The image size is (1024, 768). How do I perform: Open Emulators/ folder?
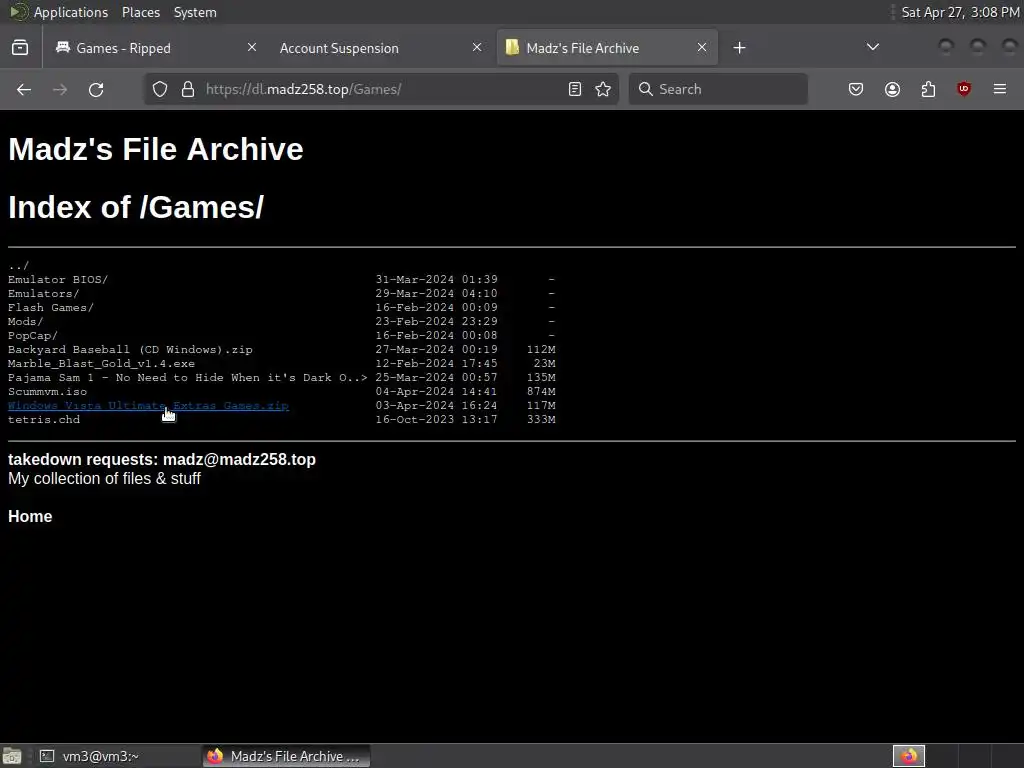43,294
